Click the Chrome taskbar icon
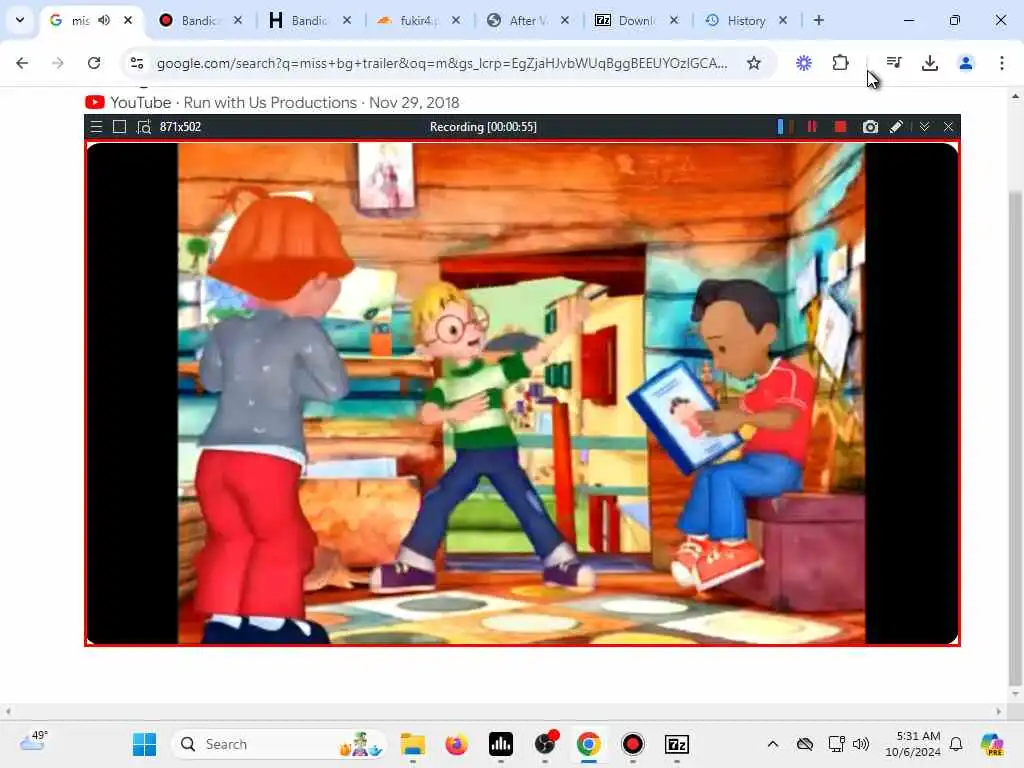 click(x=588, y=744)
